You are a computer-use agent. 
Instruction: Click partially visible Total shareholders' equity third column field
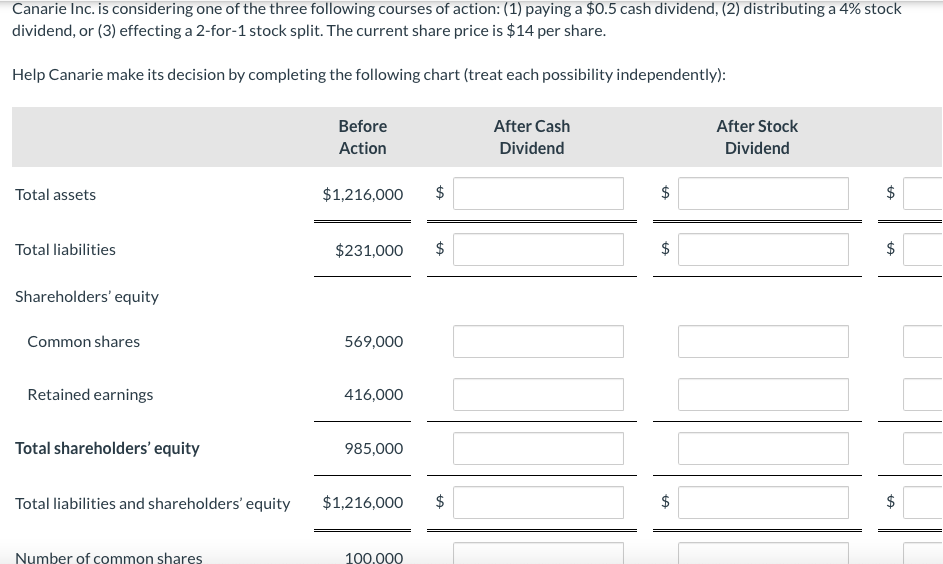(x=923, y=449)
